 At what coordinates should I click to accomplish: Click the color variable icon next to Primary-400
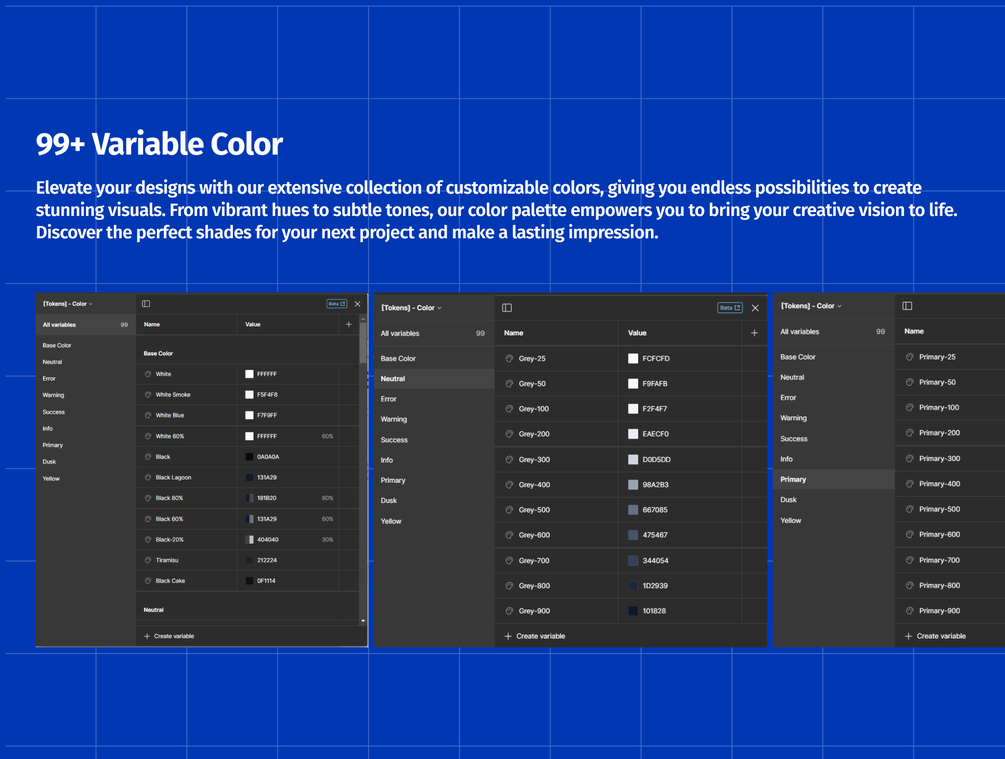pos(909,484)
